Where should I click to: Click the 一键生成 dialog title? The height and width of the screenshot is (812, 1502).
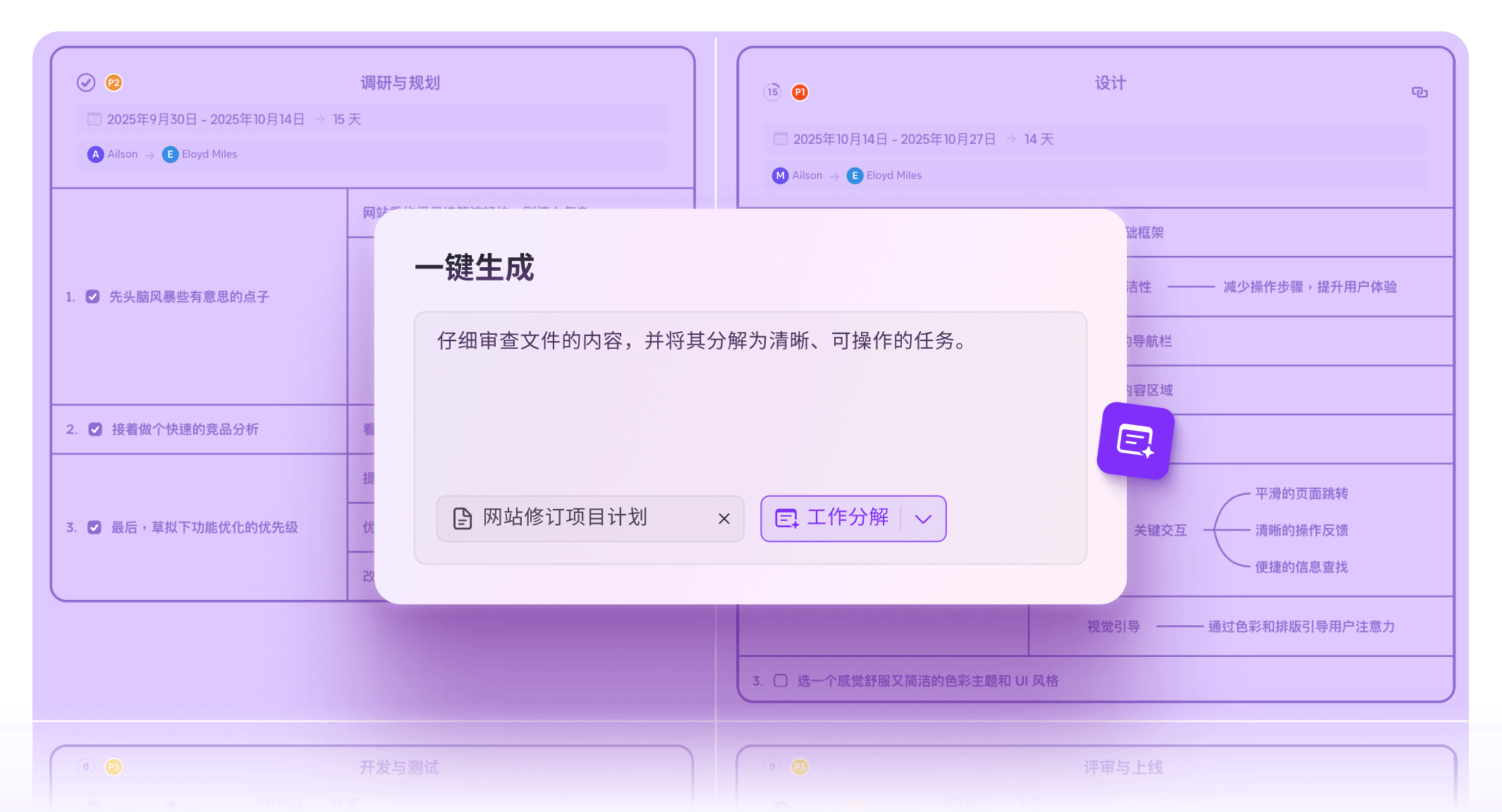click(x=474, y=269)
